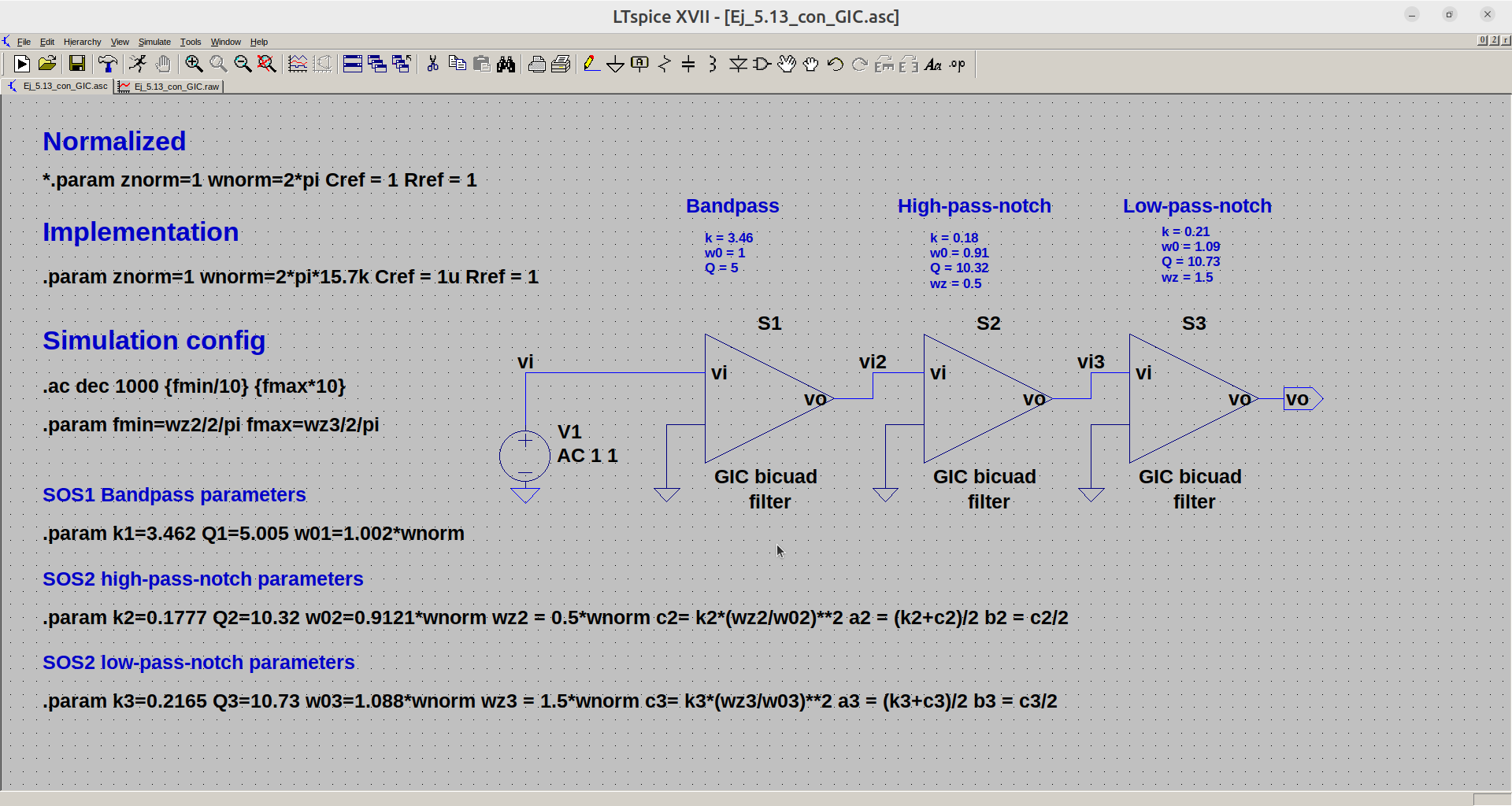
Task: Zoom to fit with the crossed magnifier icon
Action: point(267,65)
